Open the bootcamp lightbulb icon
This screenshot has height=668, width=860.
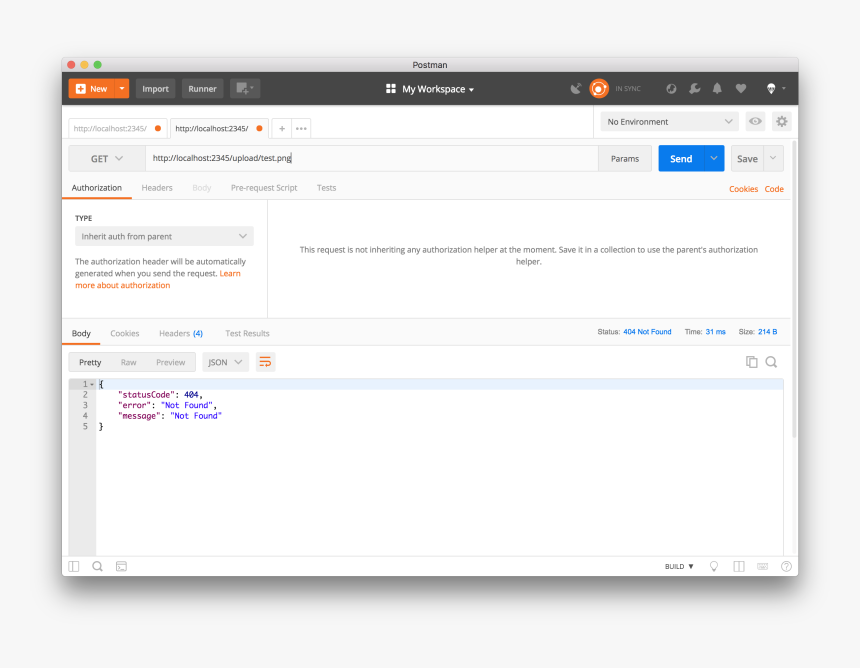[714, 567]
